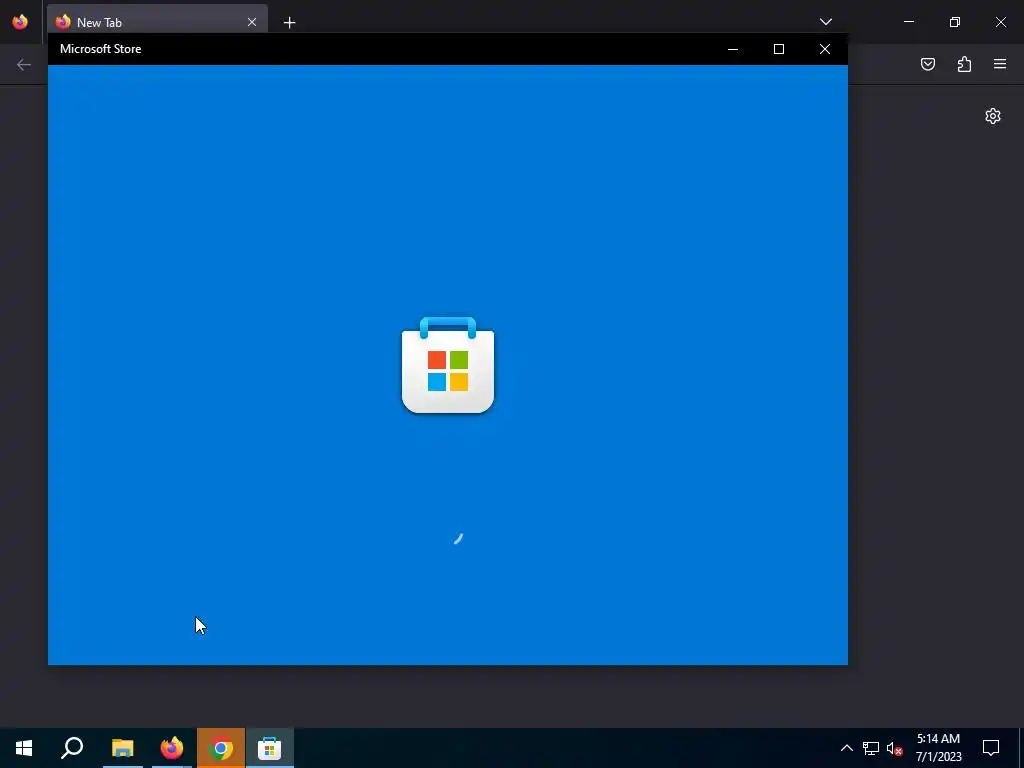Open the Firefox application hamburger menu
The width and height of the screenshot is (1024, 768).
coord(1000,64)
